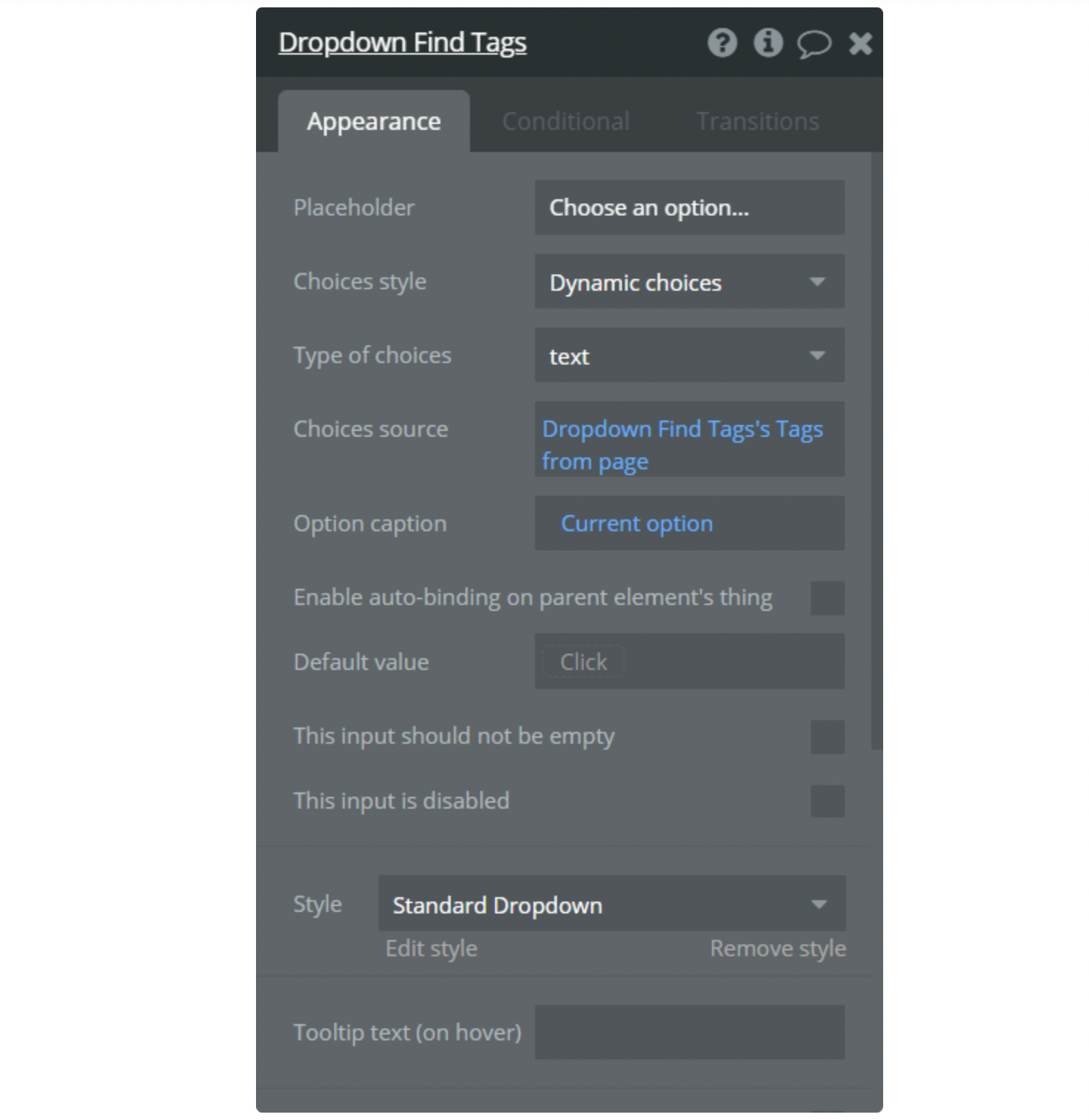Expand the Type of choices dropdown
Image resolution: width=1089 pixels, height=1120 pixels.
coord(689,356)
